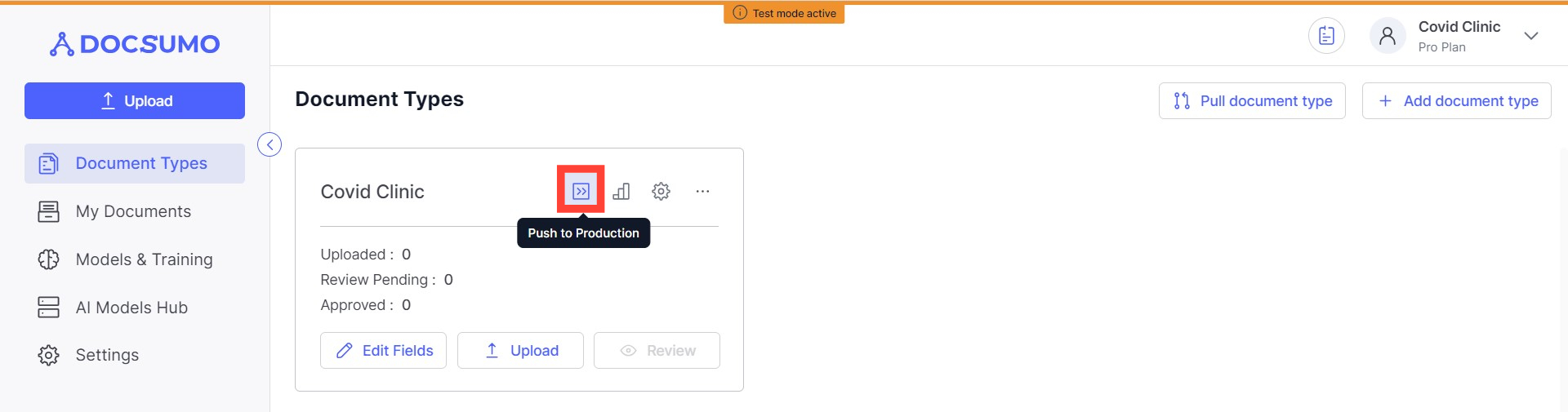Click the Docsumo logo

[135, 44]
